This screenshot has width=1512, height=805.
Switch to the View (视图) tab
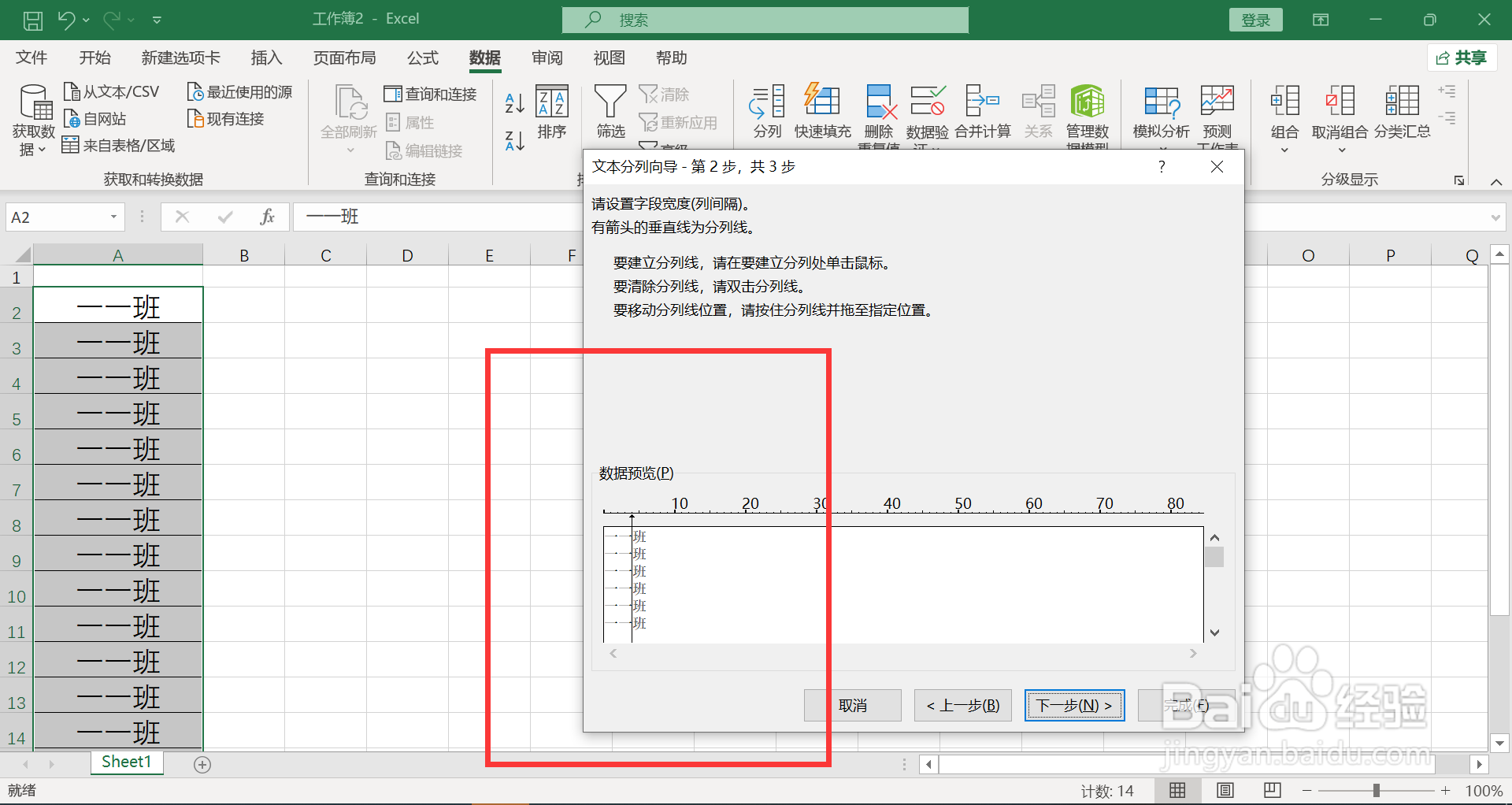click(609, 57)
